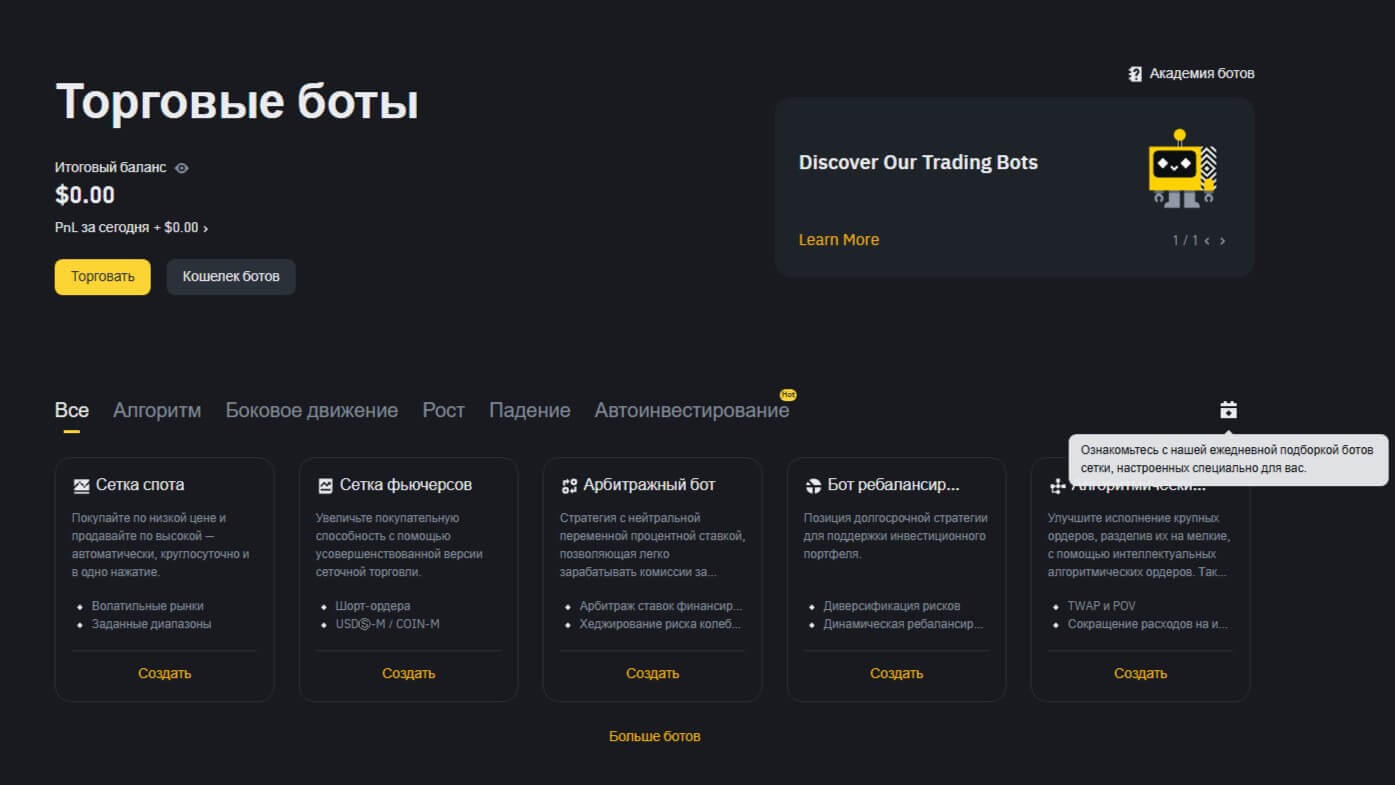
Task: Switch to the Алгоритм tab
Action: click(157, 411)
